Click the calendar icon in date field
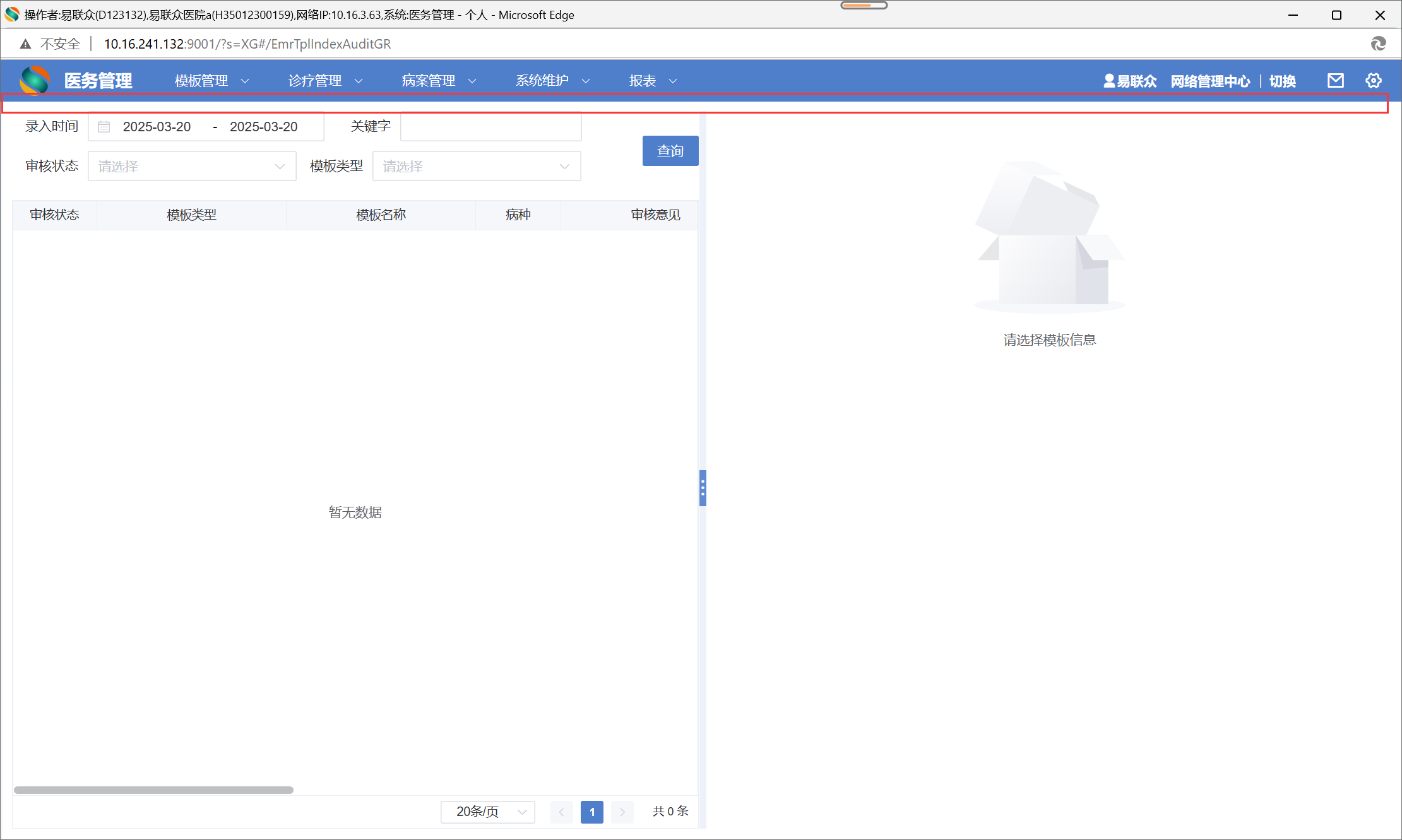The image size is (1402, 840). click(x=104, y=127)
